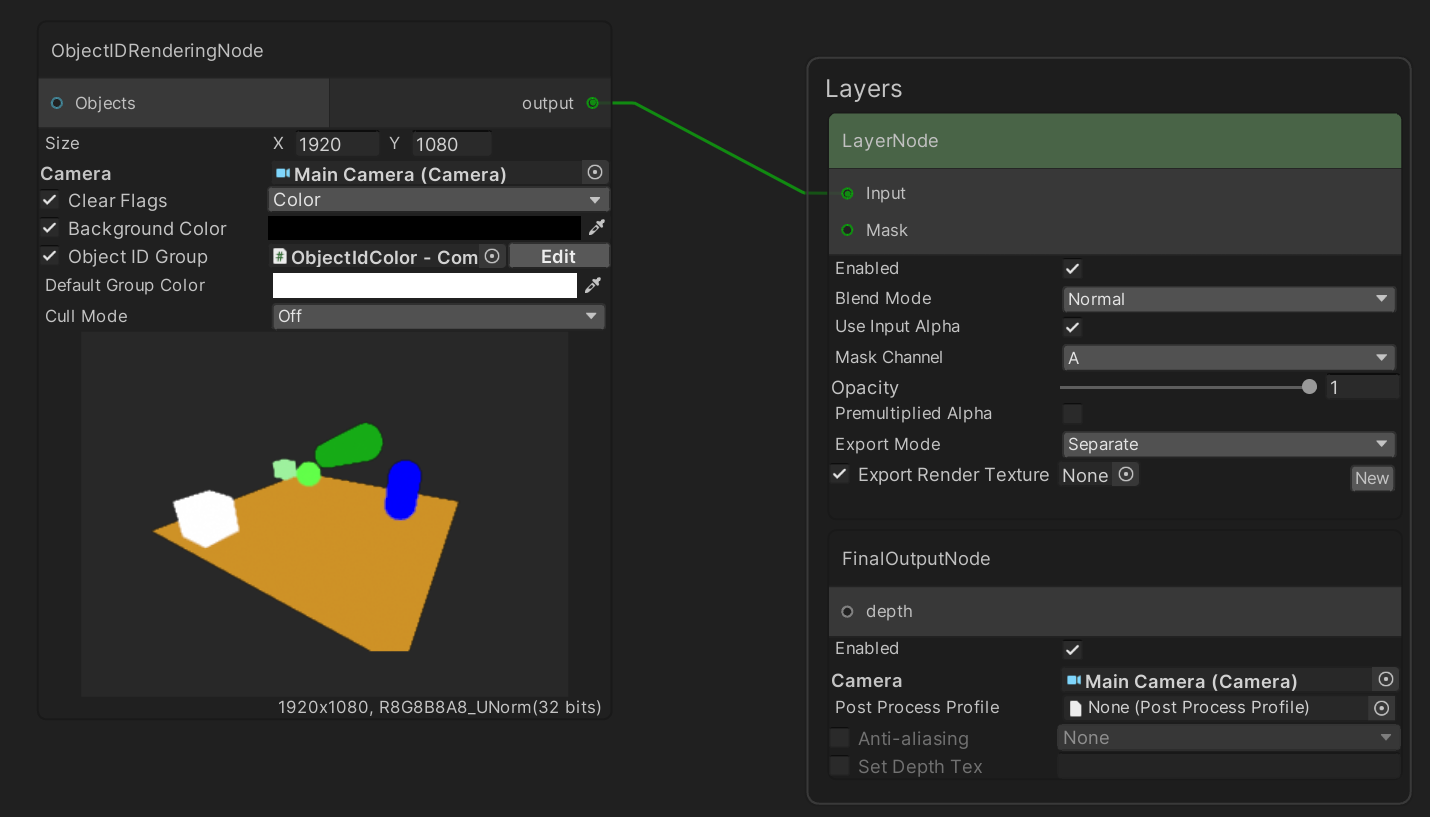This screenshot has width=1430, height=817.
Task: Click the FinalOutputNode depth port
Action: click(x=848, y=611)
